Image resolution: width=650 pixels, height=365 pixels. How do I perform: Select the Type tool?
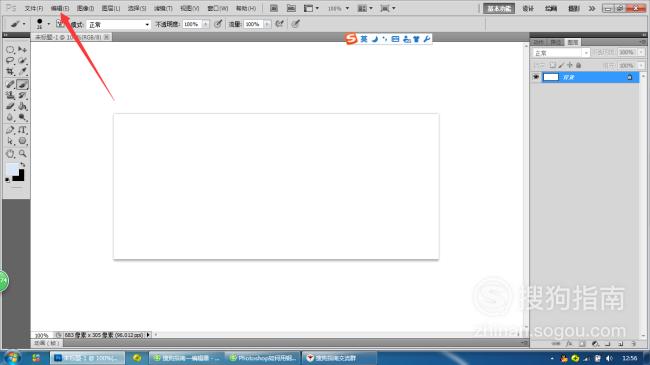point(22,130)
